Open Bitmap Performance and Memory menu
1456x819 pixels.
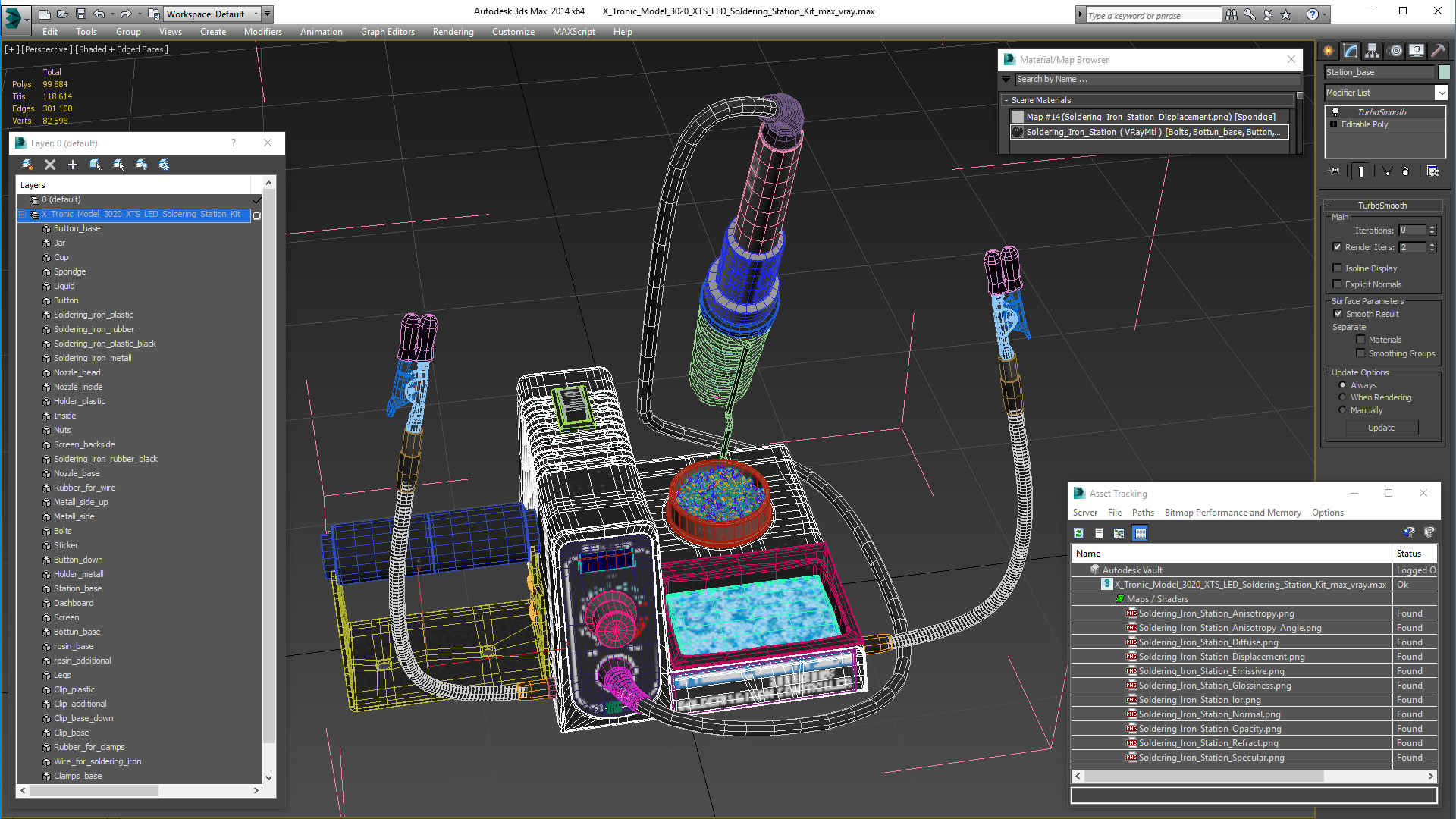coord(1232,513)
